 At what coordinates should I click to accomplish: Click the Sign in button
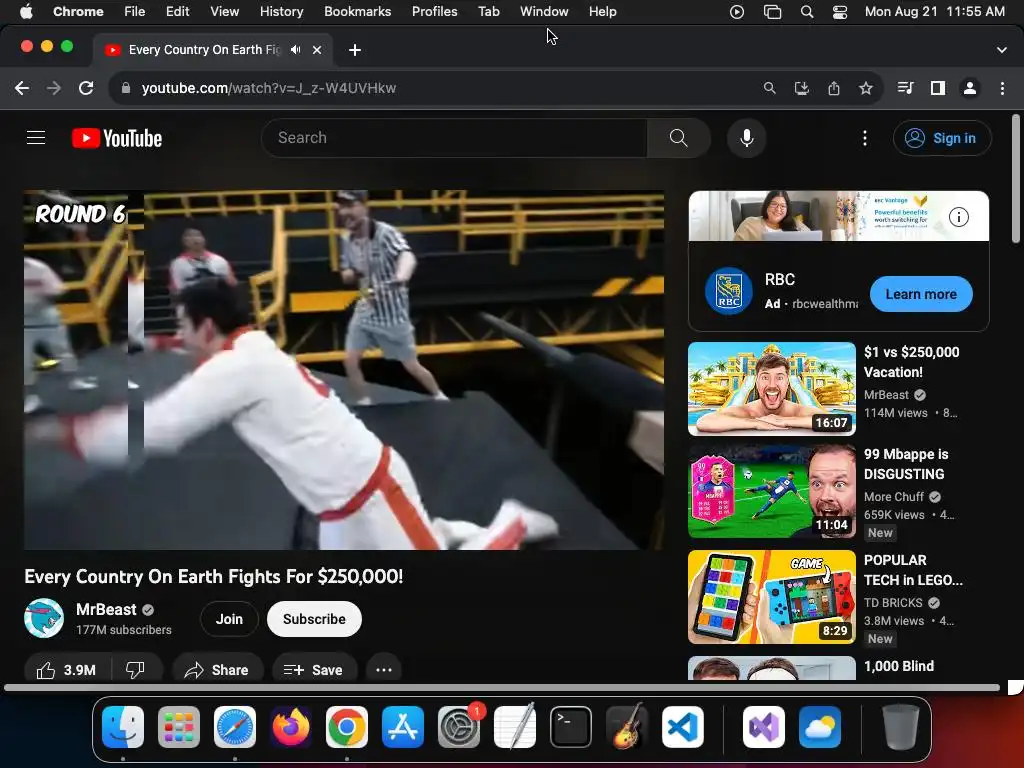[x=942, y=138]
